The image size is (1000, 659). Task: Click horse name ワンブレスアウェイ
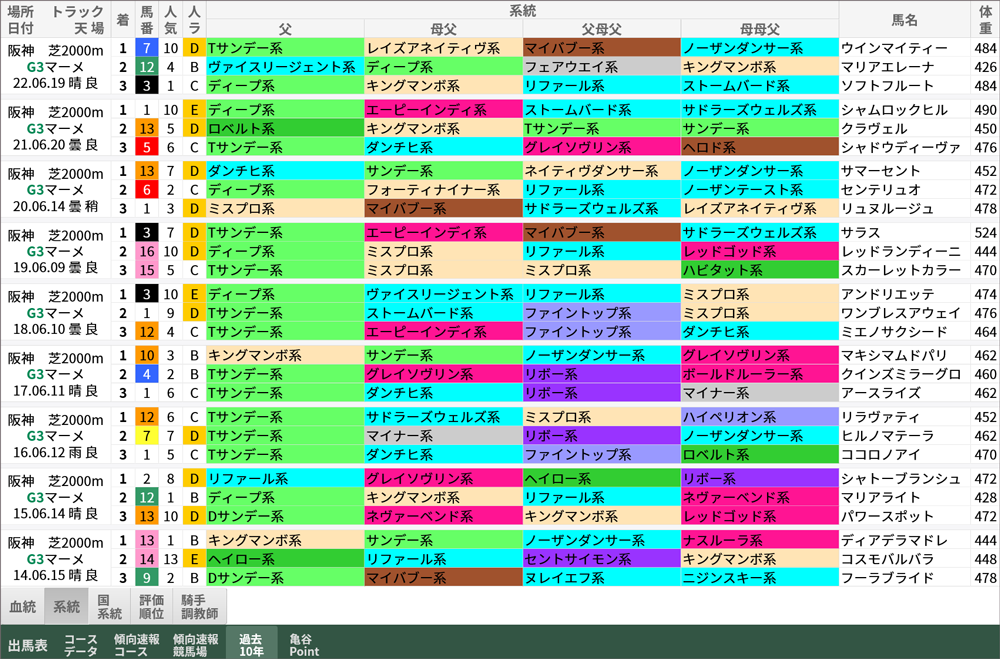pyautogui.click(x=901, y=313)
